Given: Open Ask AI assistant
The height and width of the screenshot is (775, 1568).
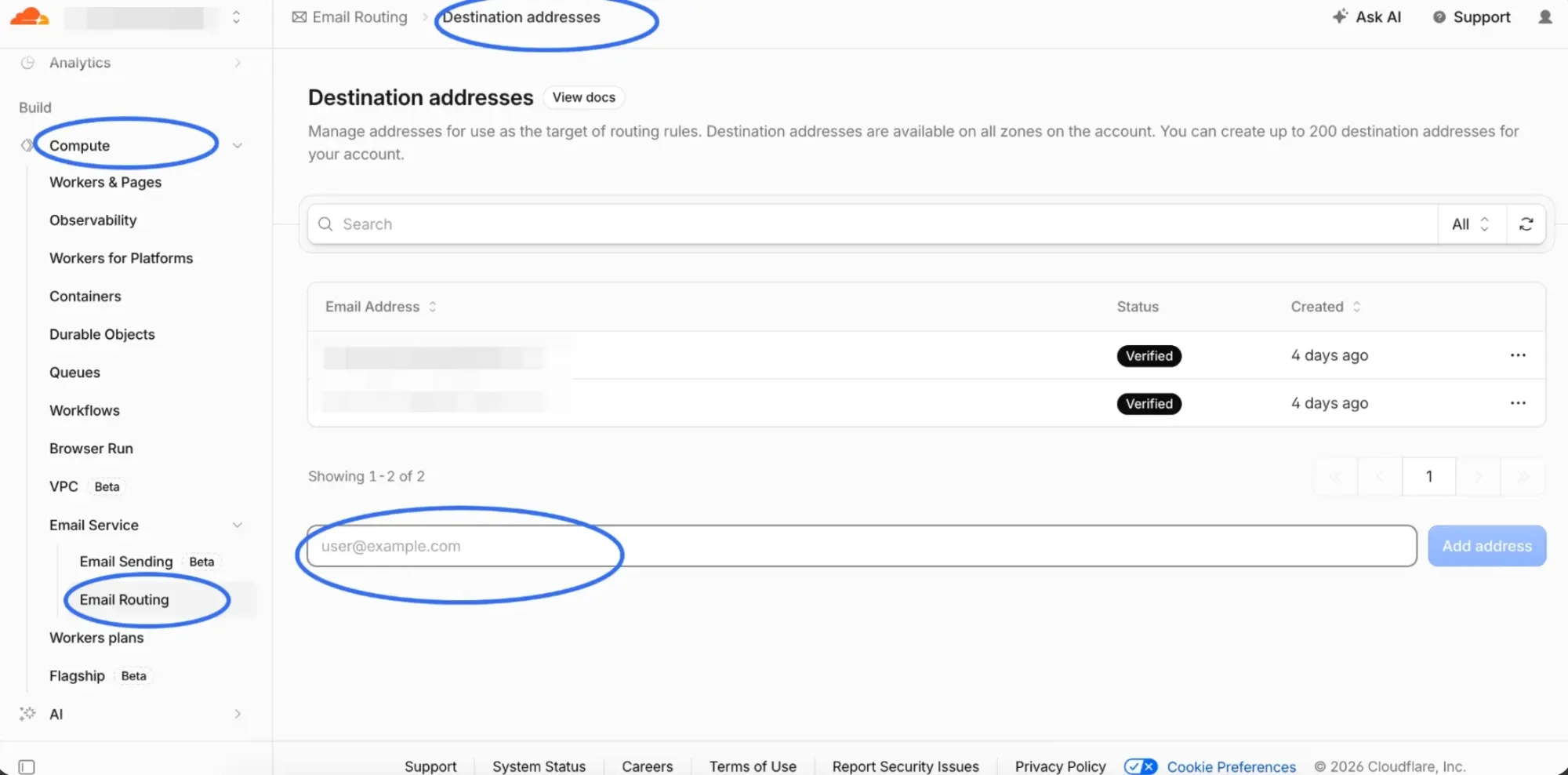Looking at the screenshot, I should (x=1367, y=17).
